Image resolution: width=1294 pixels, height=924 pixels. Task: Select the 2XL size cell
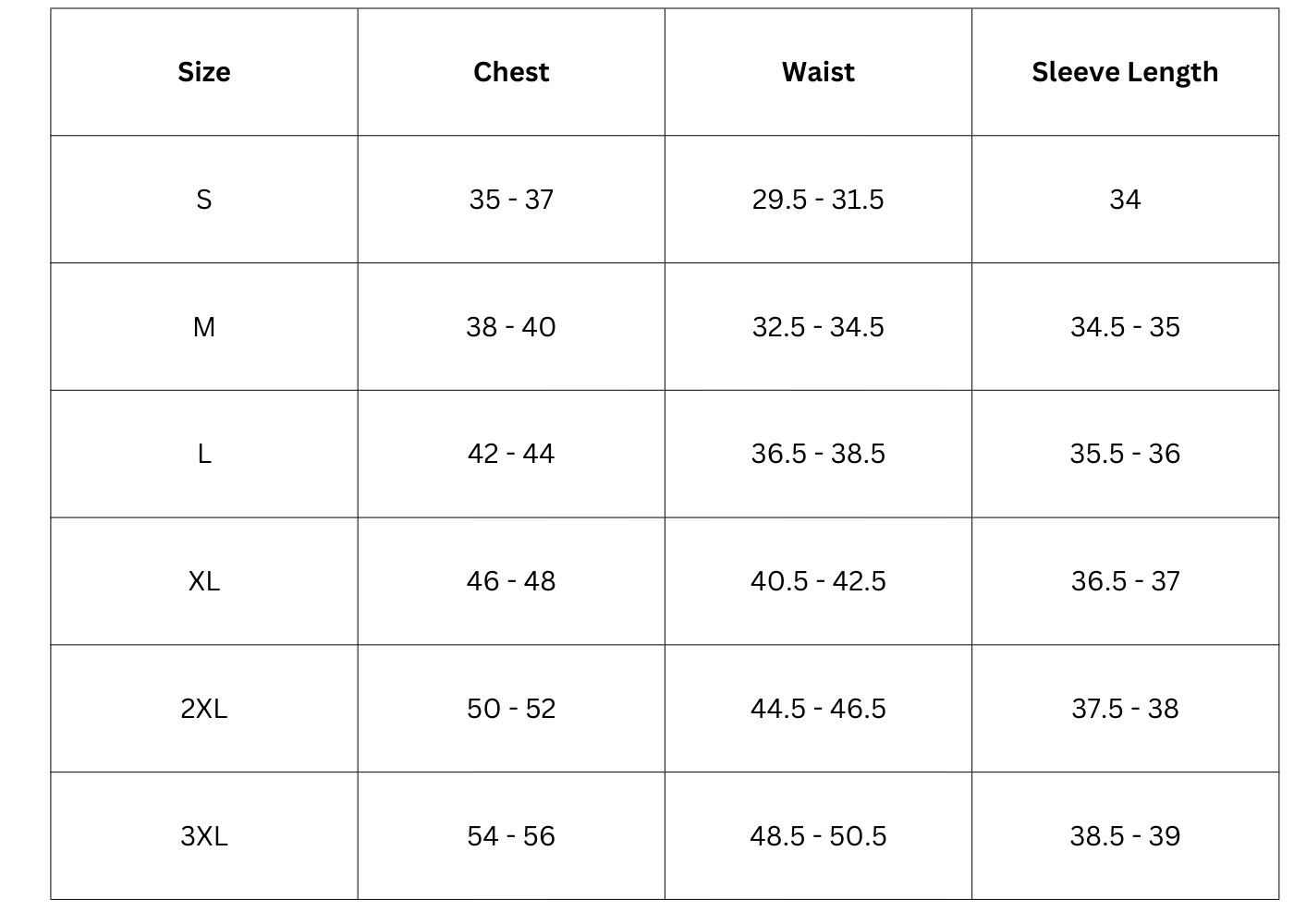[203, 709]
